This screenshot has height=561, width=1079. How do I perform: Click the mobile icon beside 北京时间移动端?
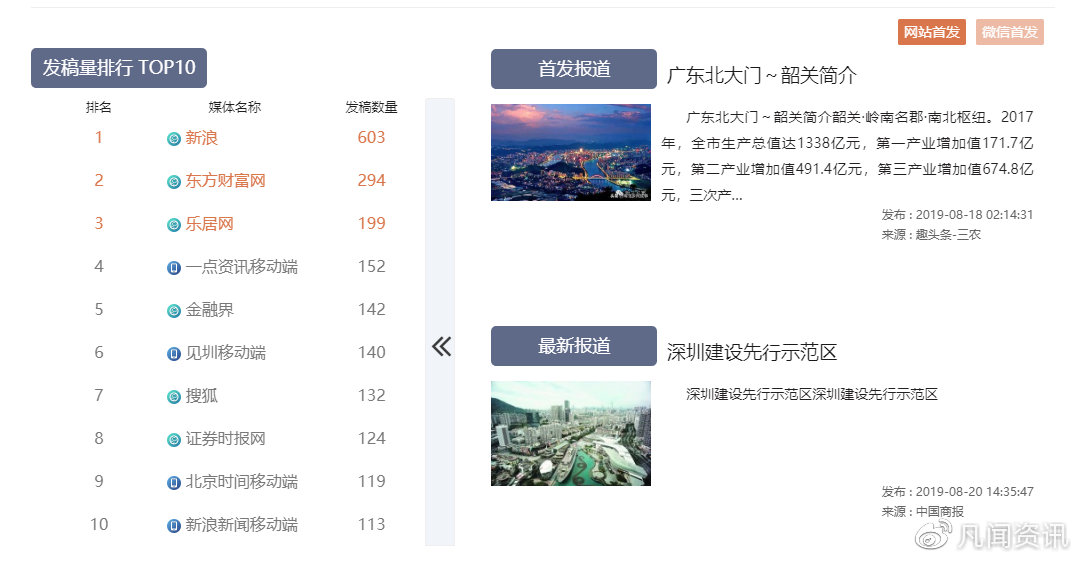point(174,483)
